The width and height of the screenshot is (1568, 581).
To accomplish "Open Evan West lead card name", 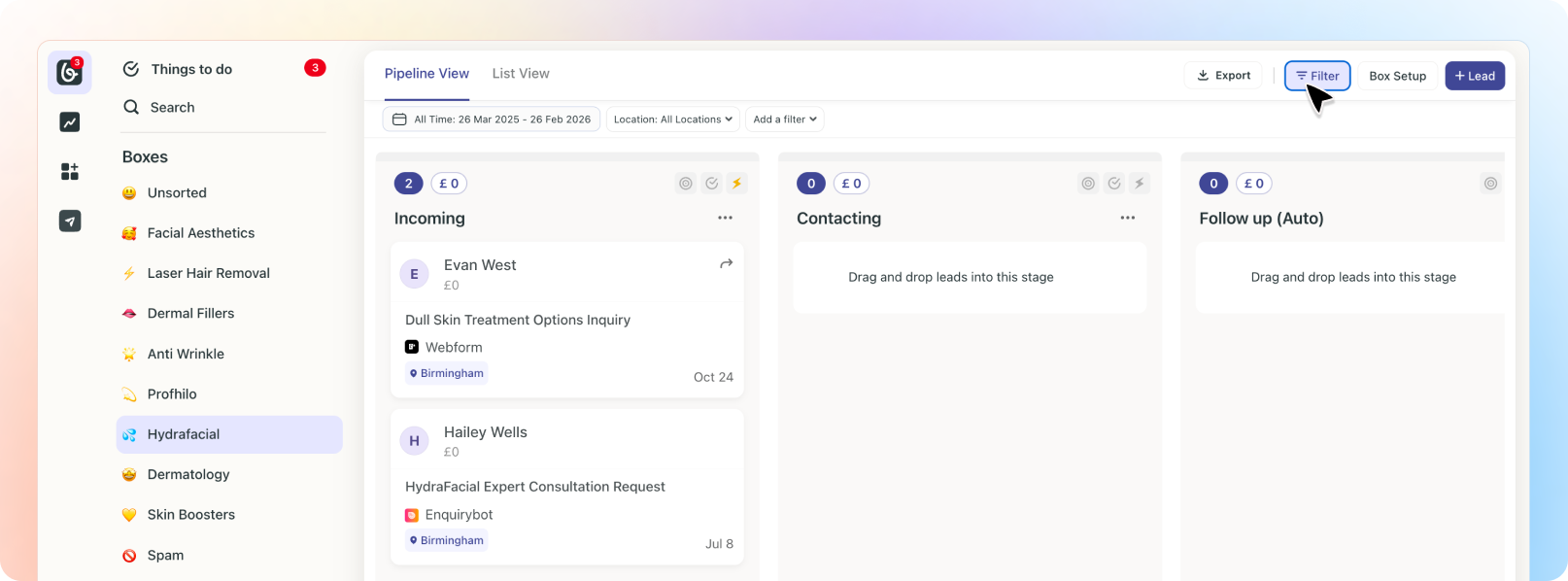I will click(x=480, y=265).
